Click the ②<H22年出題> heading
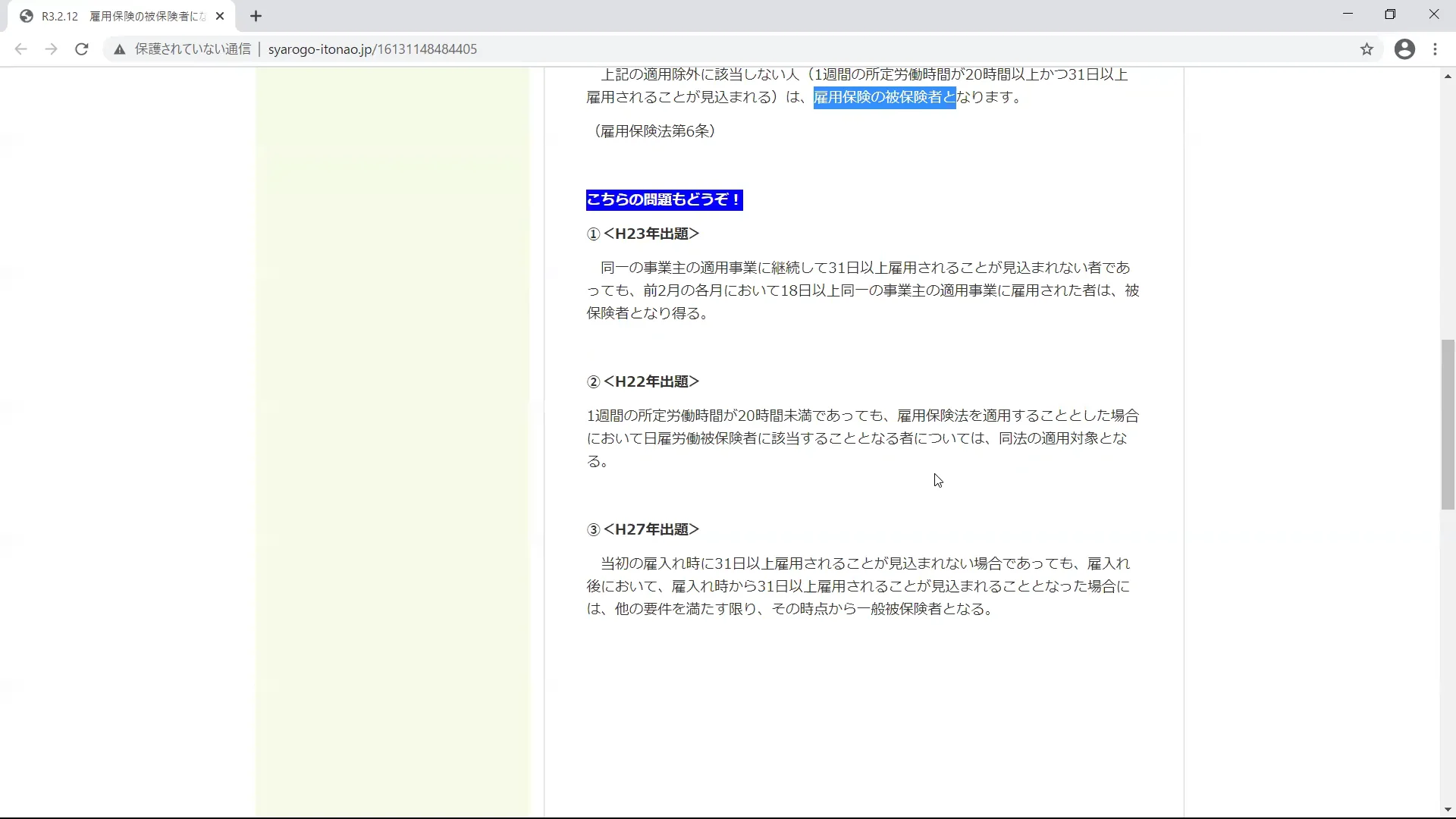Screen dimensions: 1456x819 (643, 381)
